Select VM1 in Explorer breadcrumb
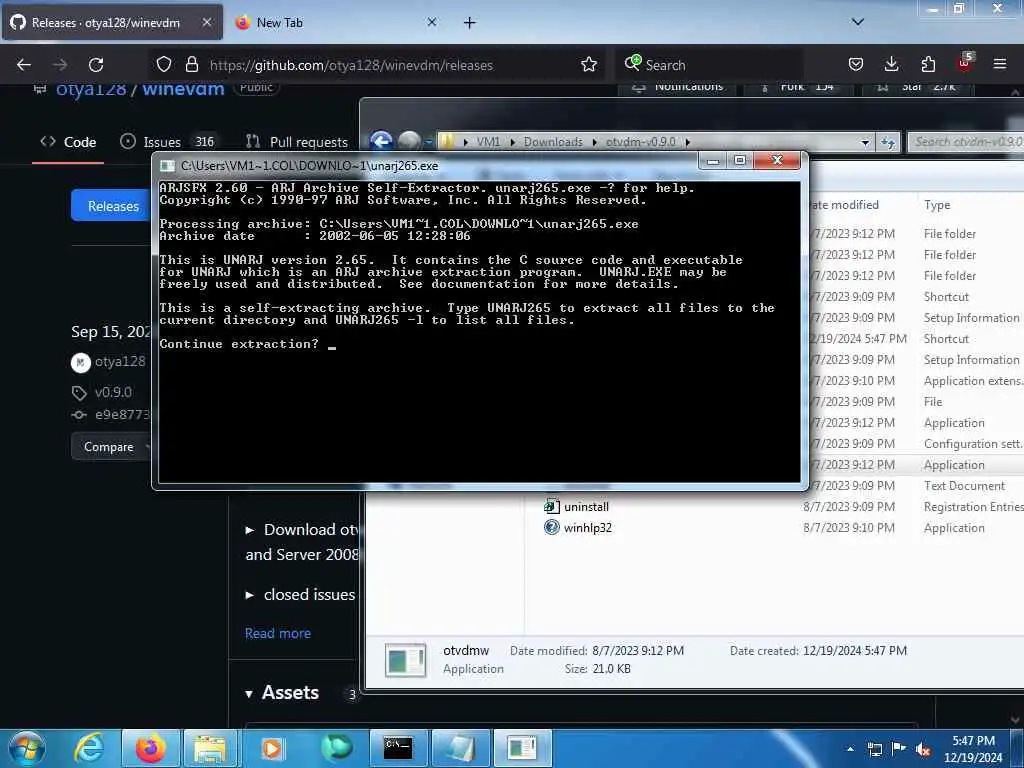 [x=488, y=142]
